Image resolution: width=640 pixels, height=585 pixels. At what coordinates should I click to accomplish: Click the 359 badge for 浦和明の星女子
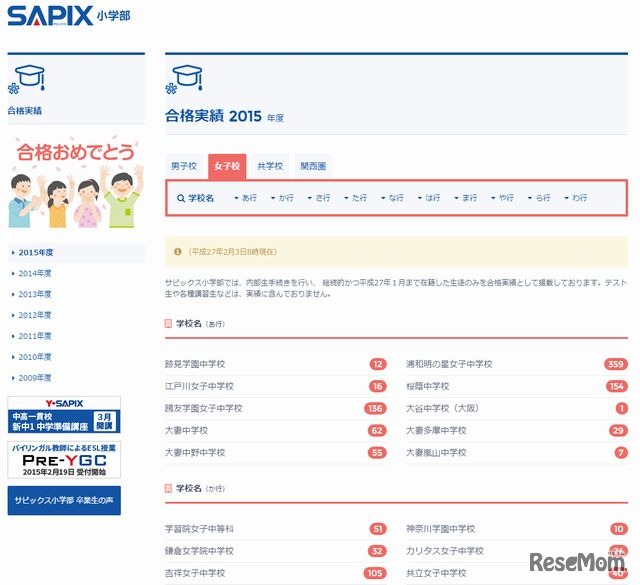(x=616, y=364)
